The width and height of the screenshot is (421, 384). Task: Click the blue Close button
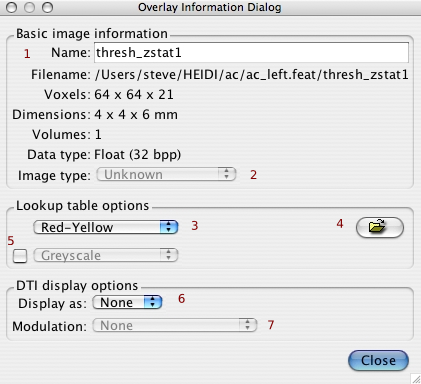coord(378,360)
